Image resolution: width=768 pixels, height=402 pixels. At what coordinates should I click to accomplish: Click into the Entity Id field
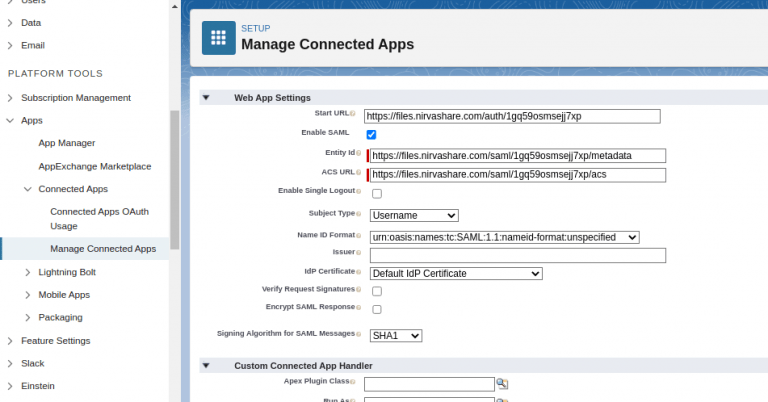[x=518, y=156]
